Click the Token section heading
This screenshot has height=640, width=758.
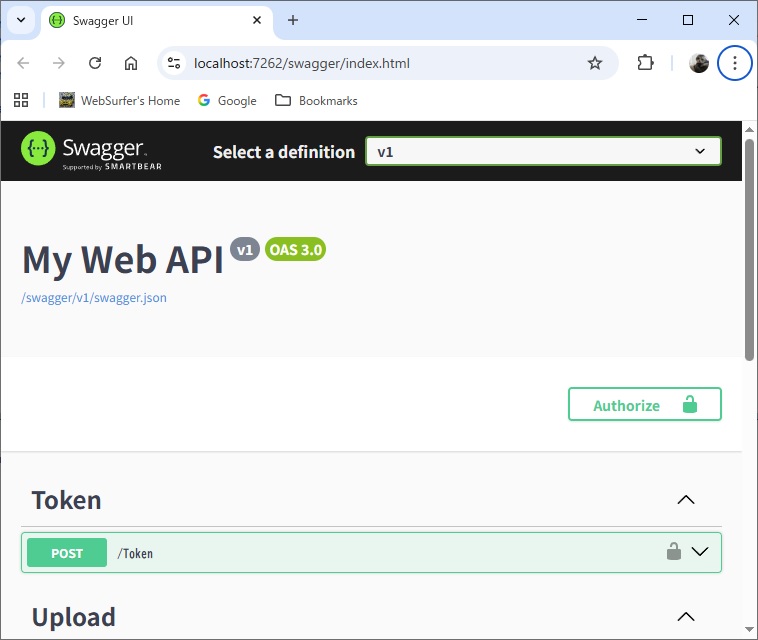67,500
